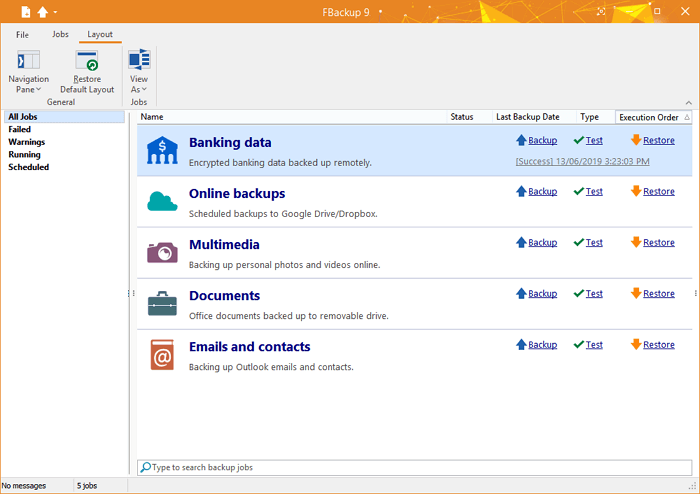Viewport: 700px width, 494px height.
Task: Click the search backup jobs field
Action: pyautogui.click(x=414, y=467)
